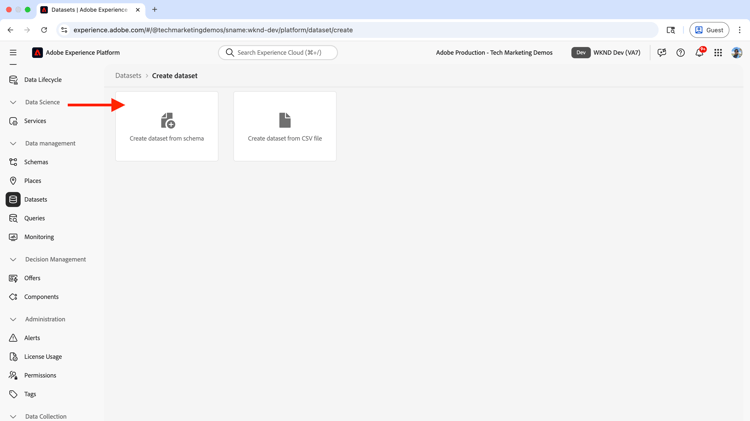
Task: Click the tab search icon beside Guest
Action: [x=671, y=30]
